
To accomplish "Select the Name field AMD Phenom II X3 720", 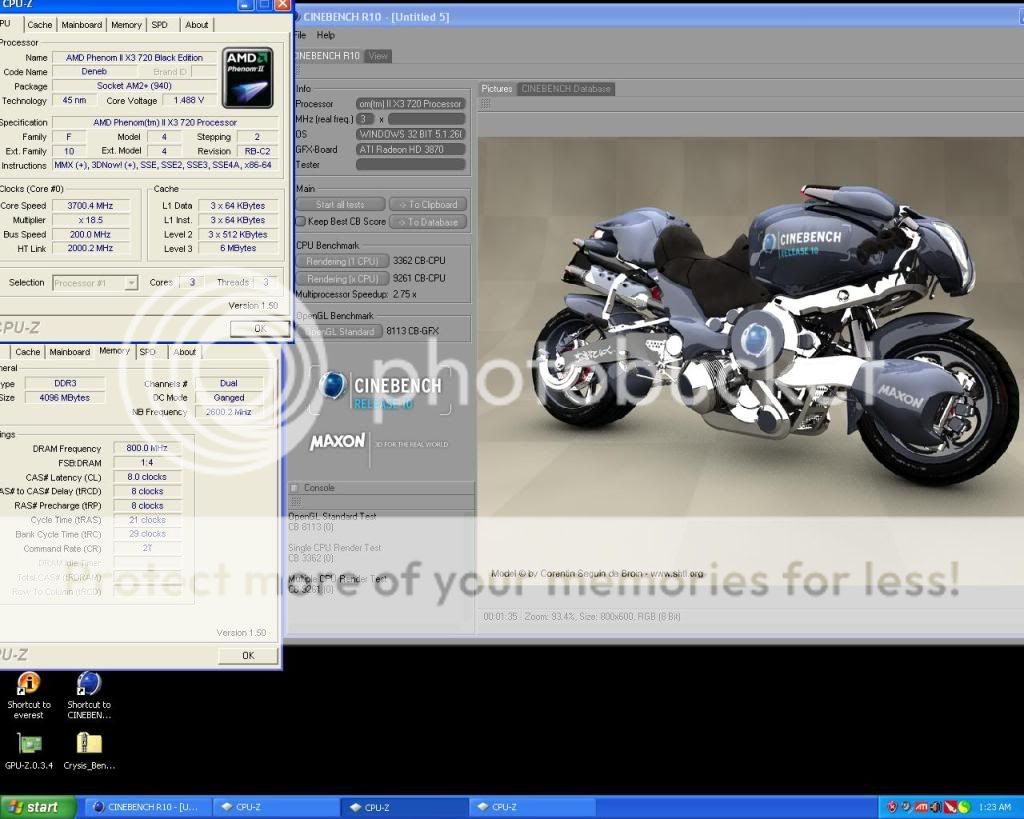I will pos(134,57).
